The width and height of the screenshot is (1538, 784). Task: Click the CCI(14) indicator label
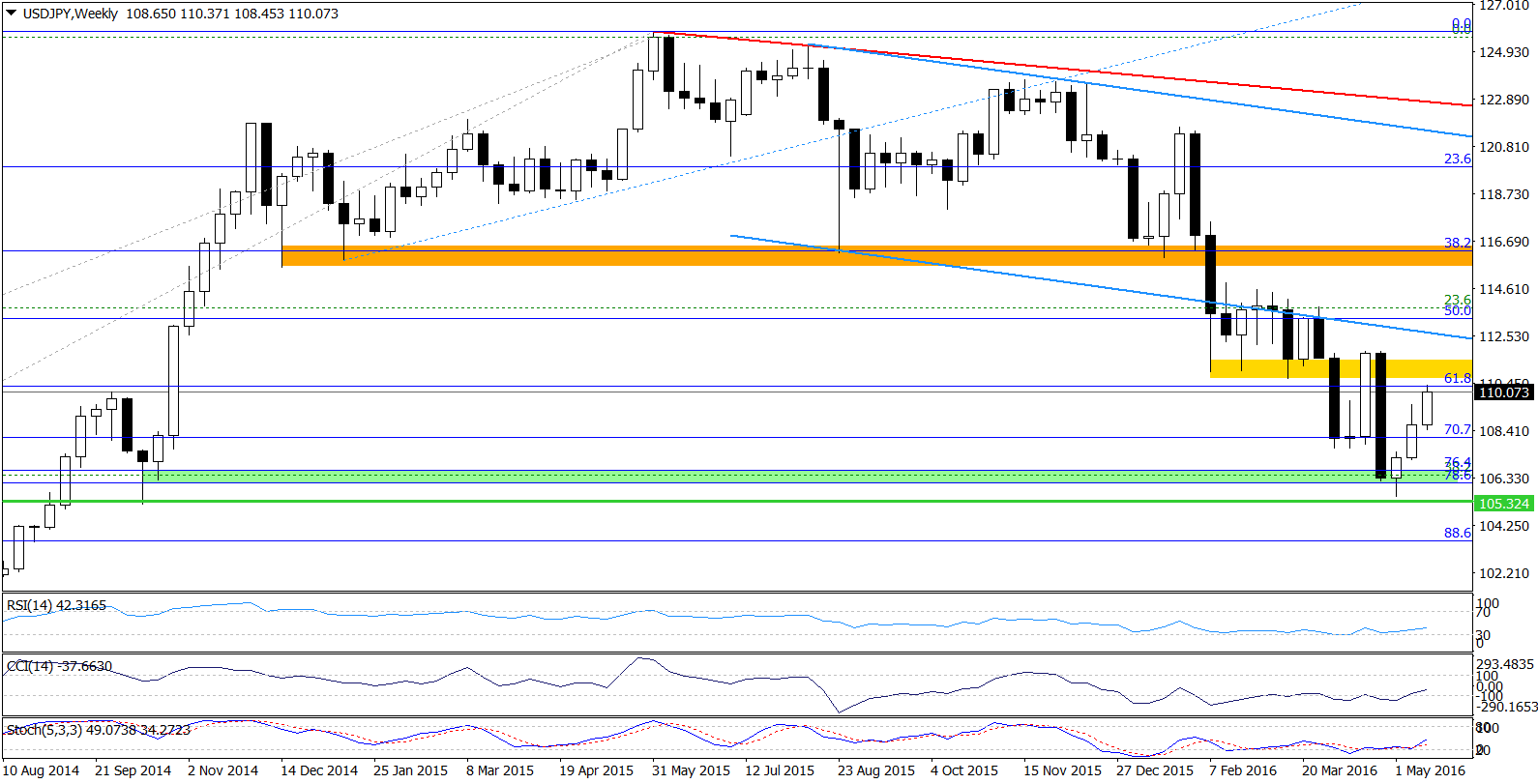[59, 666]
